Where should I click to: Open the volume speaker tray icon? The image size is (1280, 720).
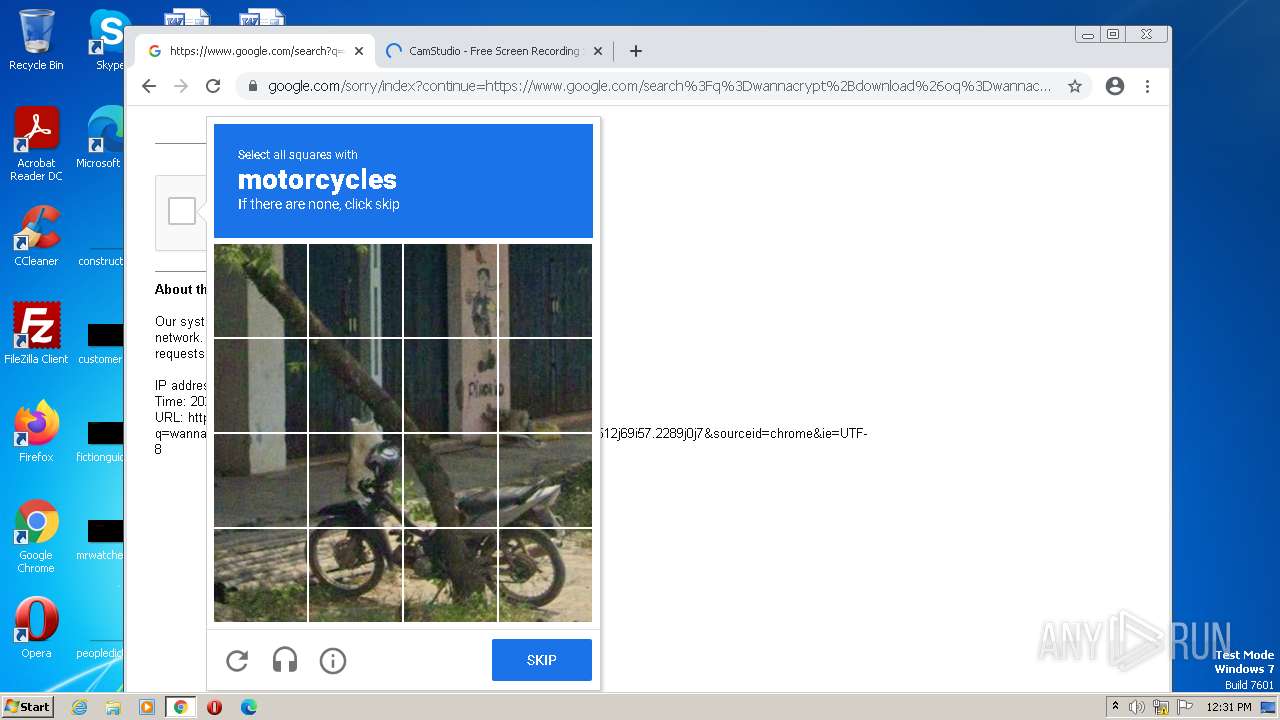pyautogui.click(x=1137, y=707)
